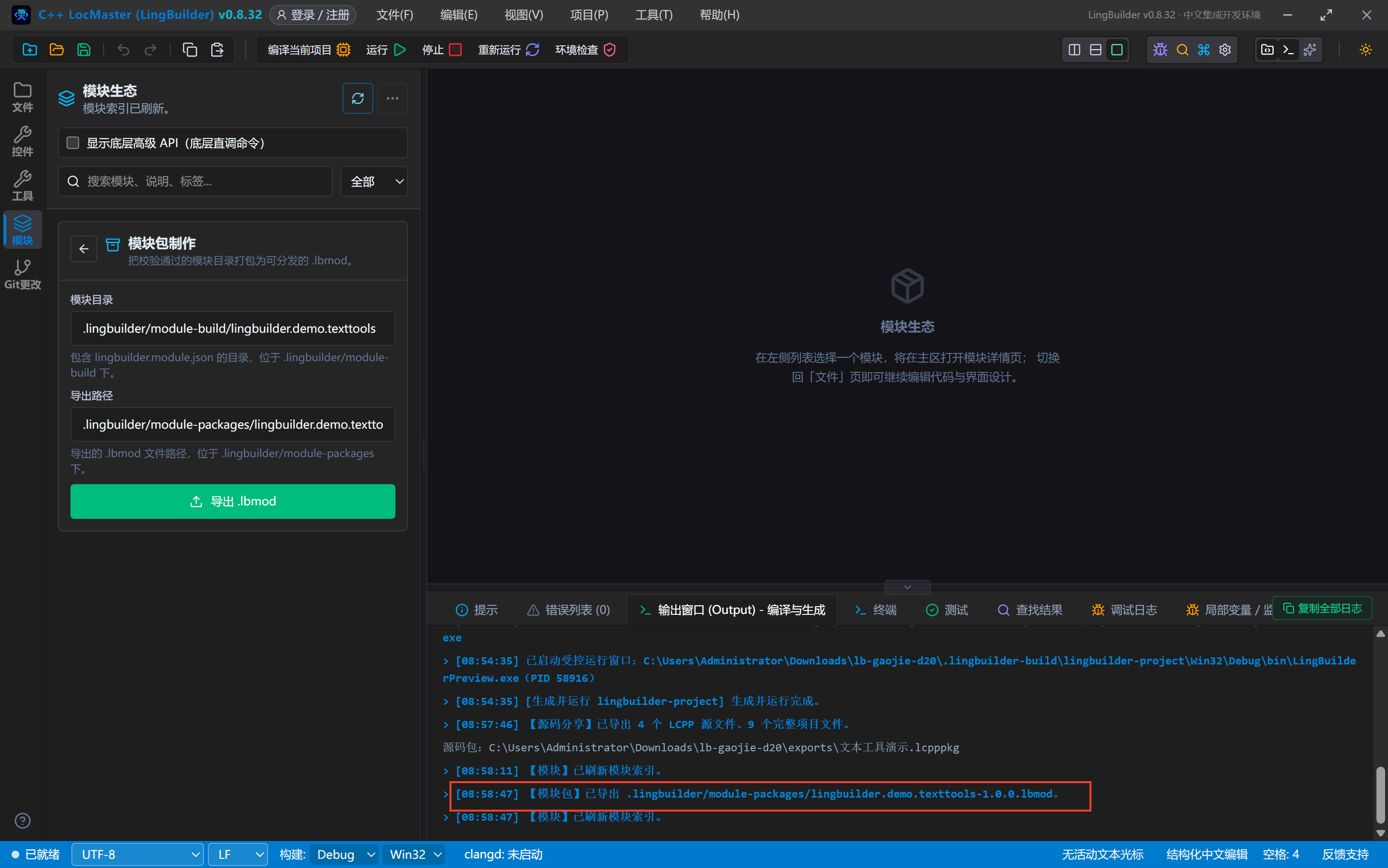
Task: Click the open folder icon in toolbar
Action: coord(57,50)
